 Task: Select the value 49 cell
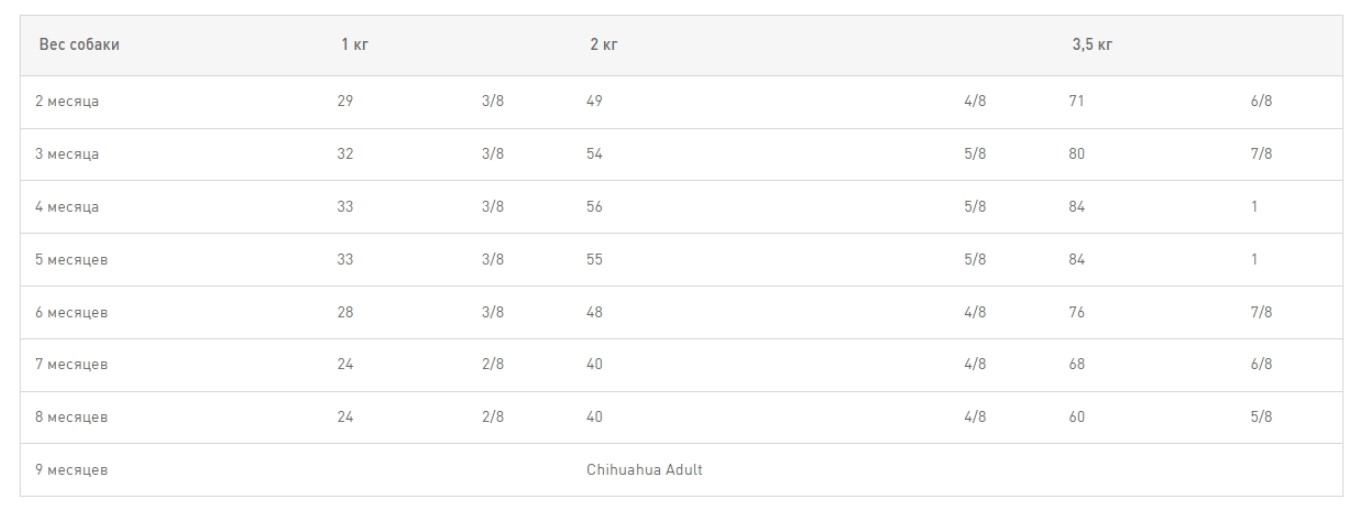pos(595,102)
